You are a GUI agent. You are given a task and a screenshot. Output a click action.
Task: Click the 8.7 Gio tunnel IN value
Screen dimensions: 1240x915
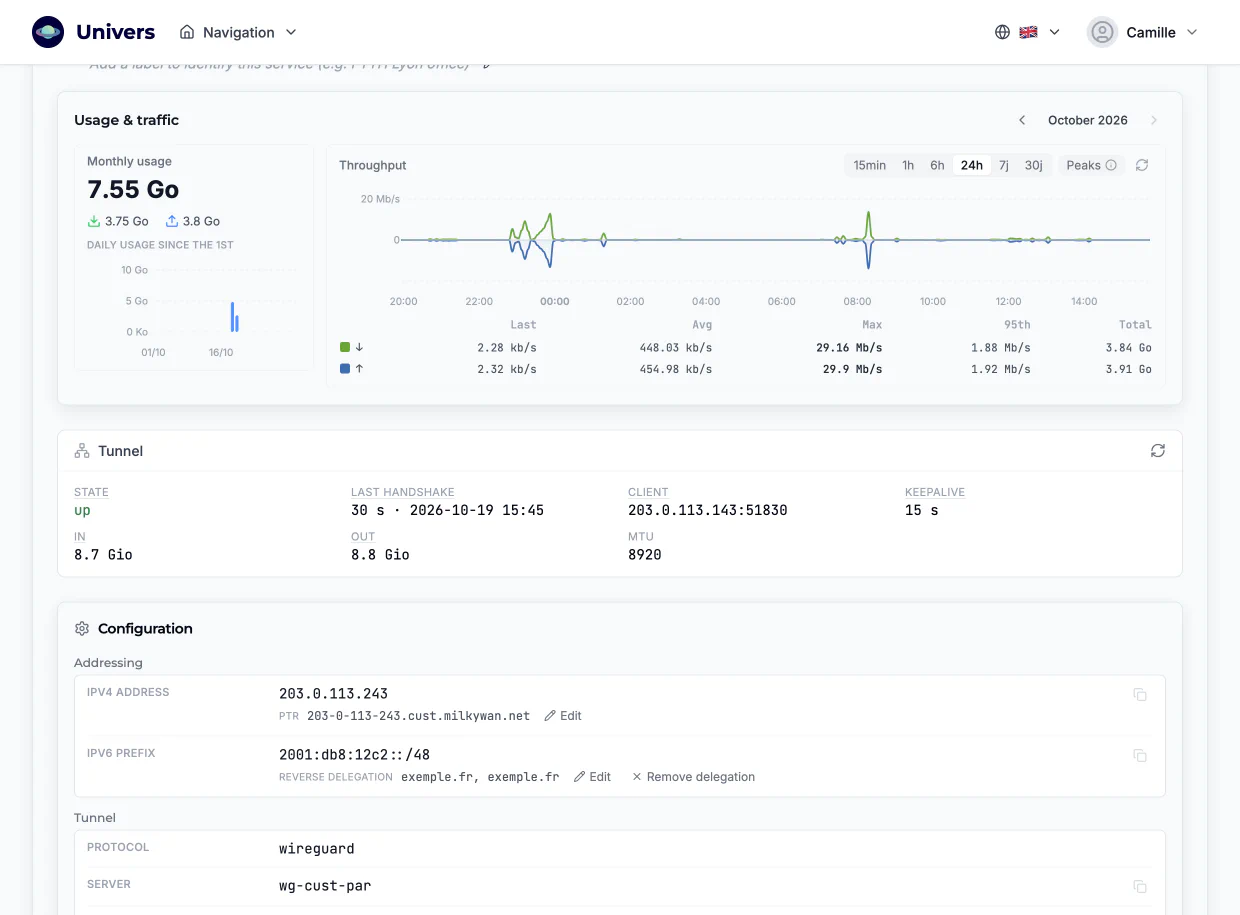pos(103,554)
